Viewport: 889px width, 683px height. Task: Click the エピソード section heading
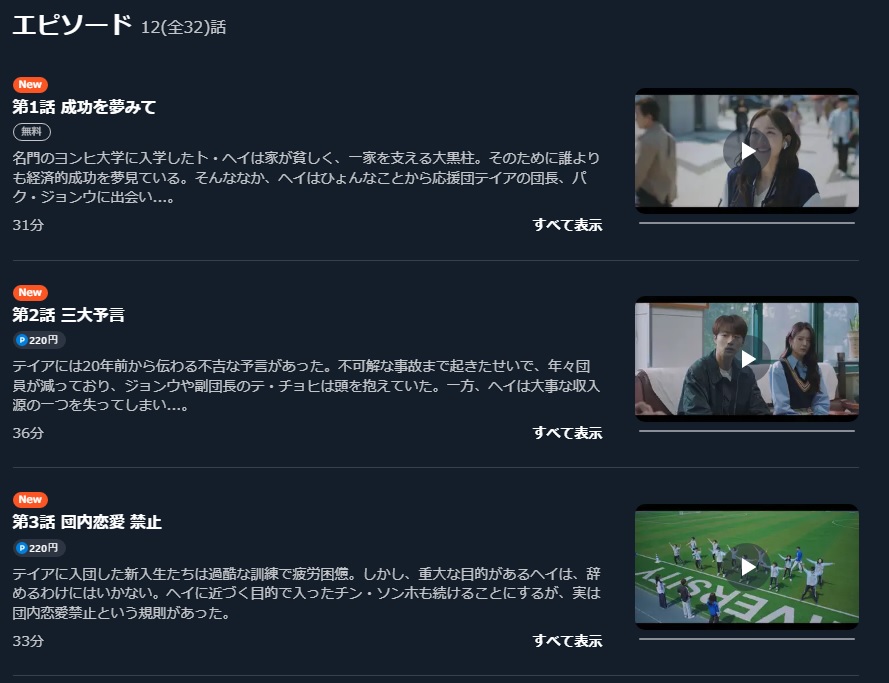pos(72,26)
